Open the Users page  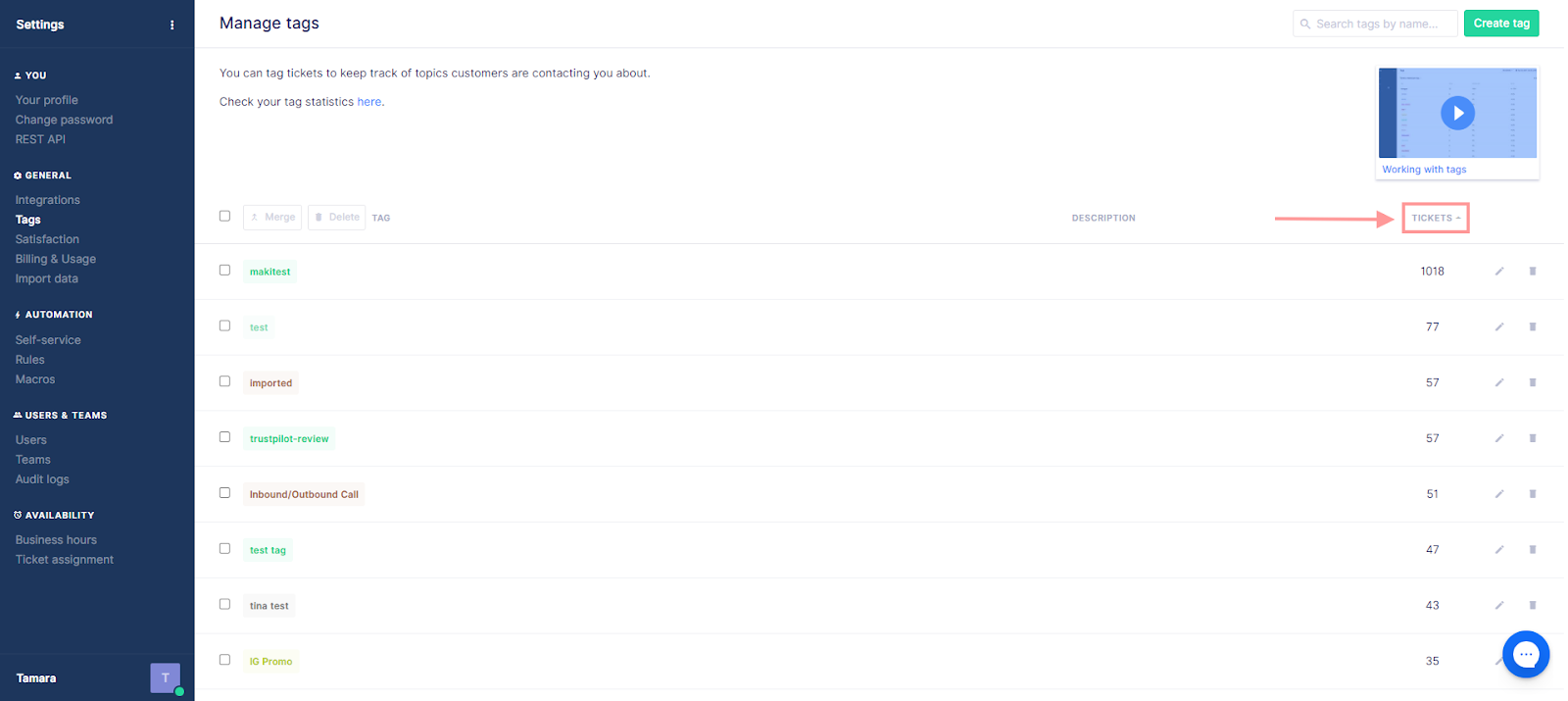pyautogui.click(x=31, y=440)
